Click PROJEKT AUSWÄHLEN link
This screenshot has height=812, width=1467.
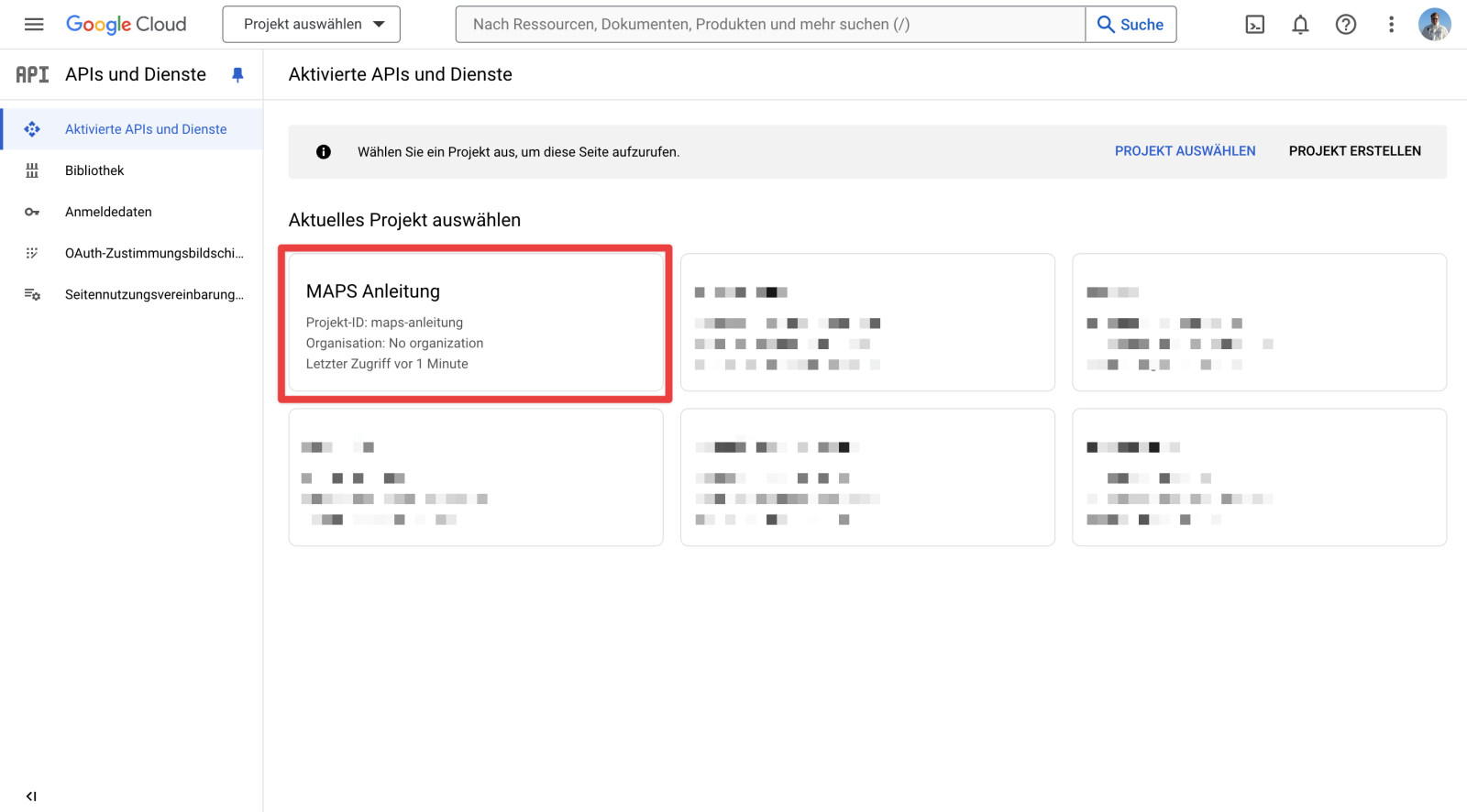coord(1185,151)
